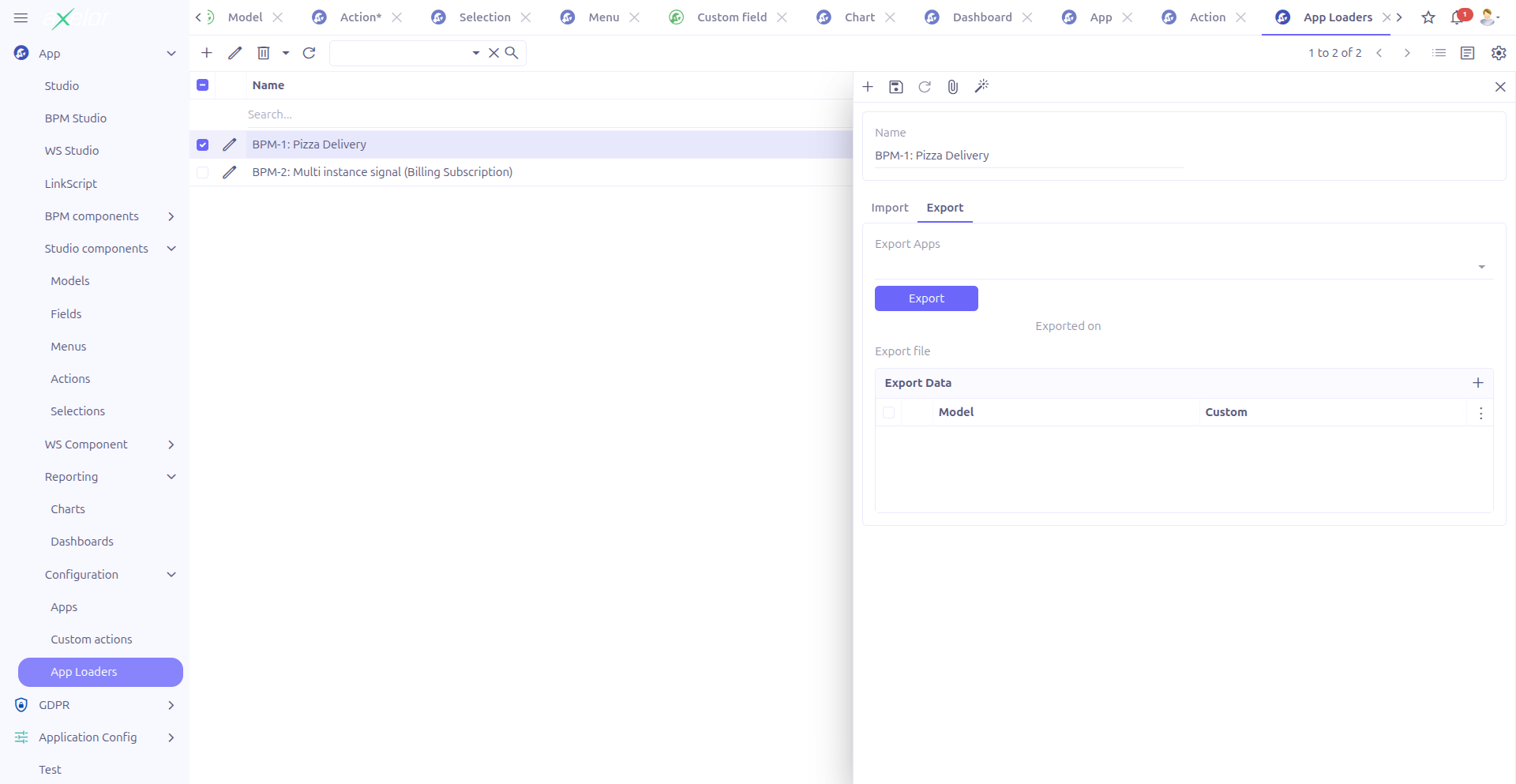Open the hamburger navigation menu
This screenshot has width=1516, height=784.
[x=21, y=17]
